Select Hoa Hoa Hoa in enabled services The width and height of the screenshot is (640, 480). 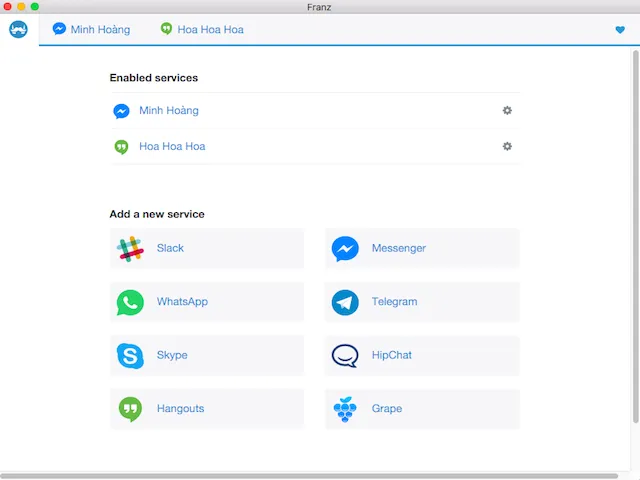172,146
